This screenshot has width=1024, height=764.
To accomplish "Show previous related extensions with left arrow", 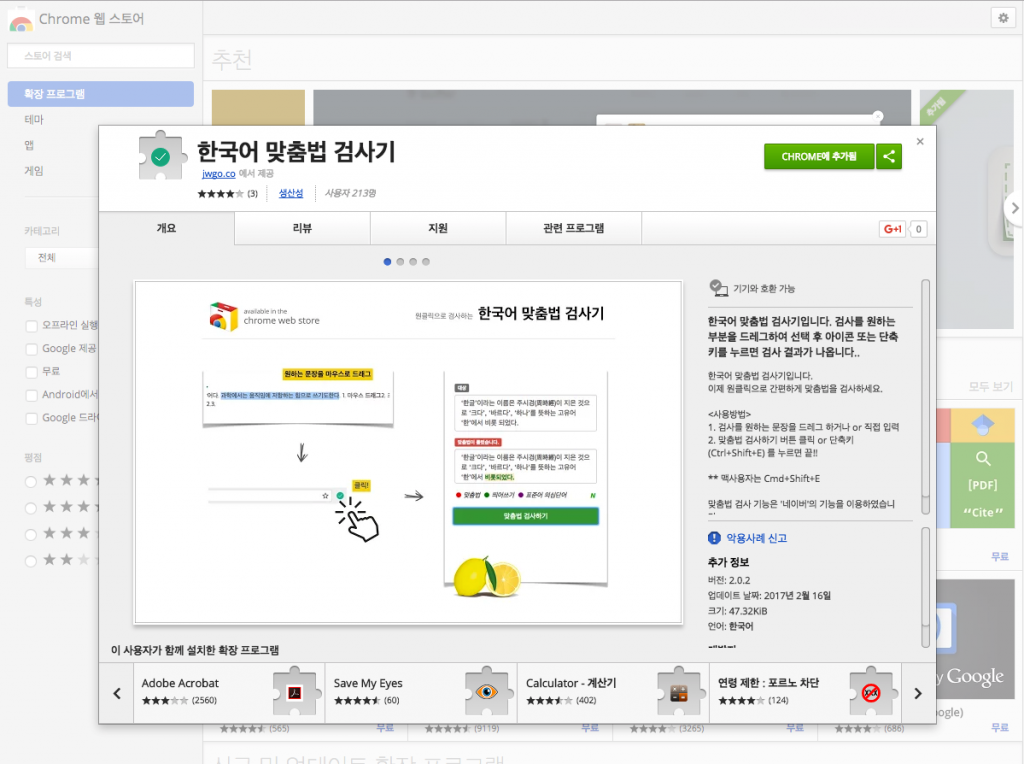I will click(x=117, y=693).
